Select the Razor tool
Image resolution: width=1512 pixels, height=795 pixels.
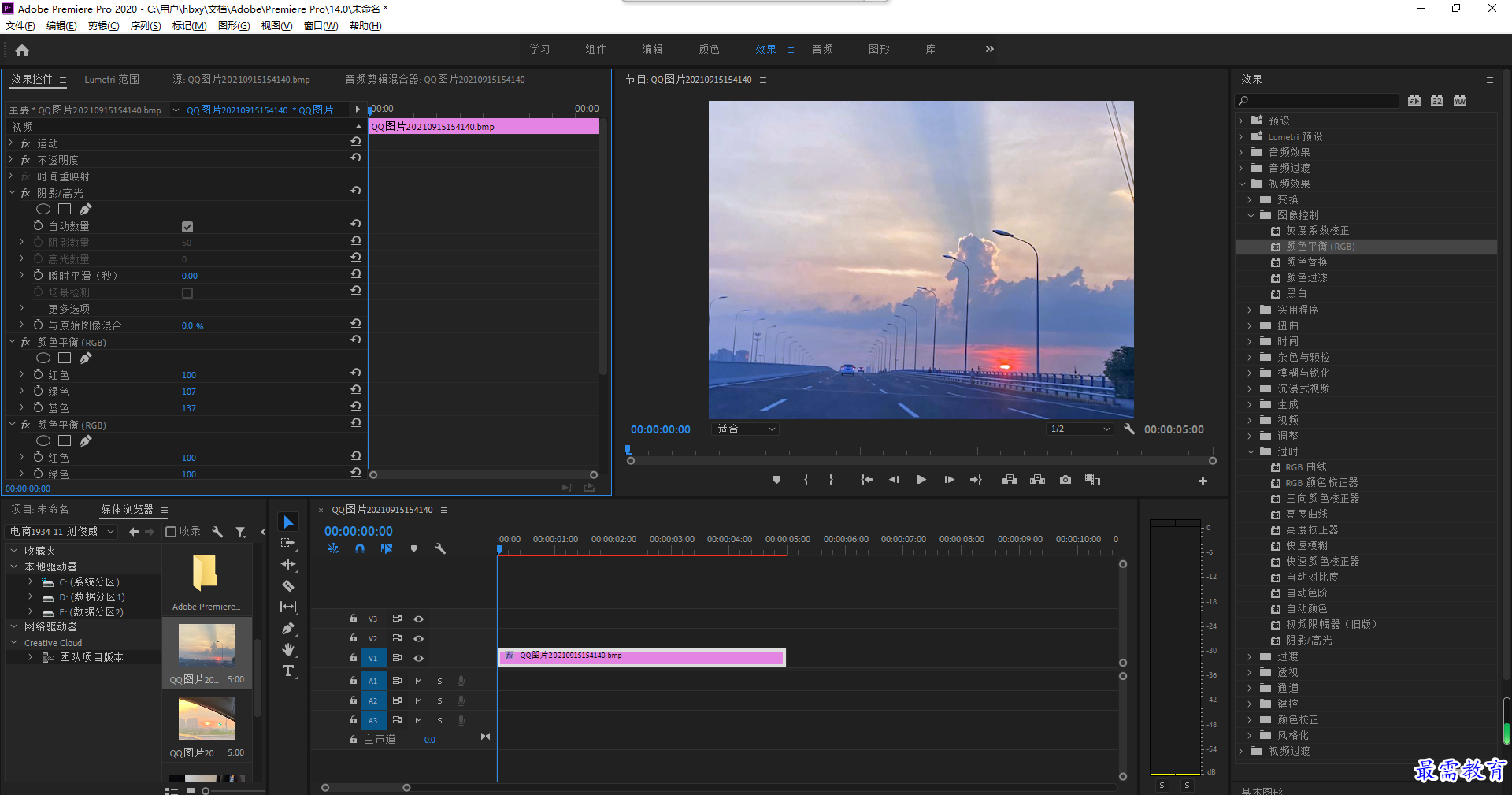[x=288, y=585]
